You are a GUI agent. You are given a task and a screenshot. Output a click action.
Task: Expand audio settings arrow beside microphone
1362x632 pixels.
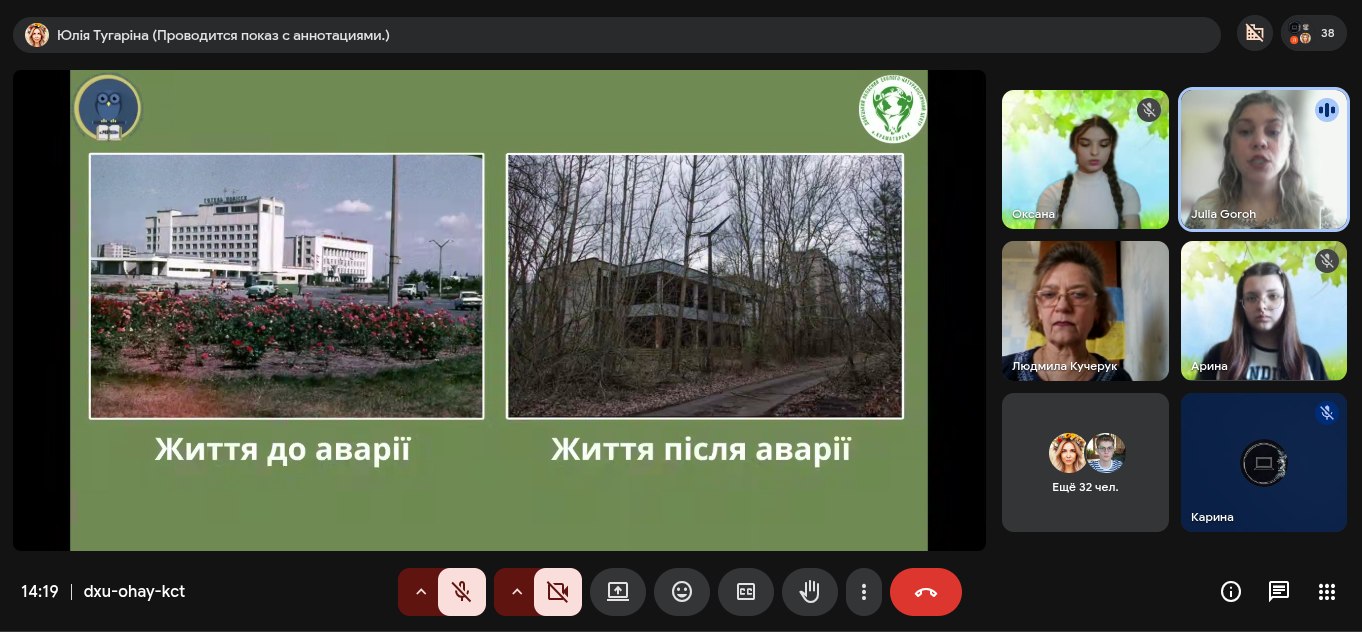pyautogui.click(x=420, y=592)
